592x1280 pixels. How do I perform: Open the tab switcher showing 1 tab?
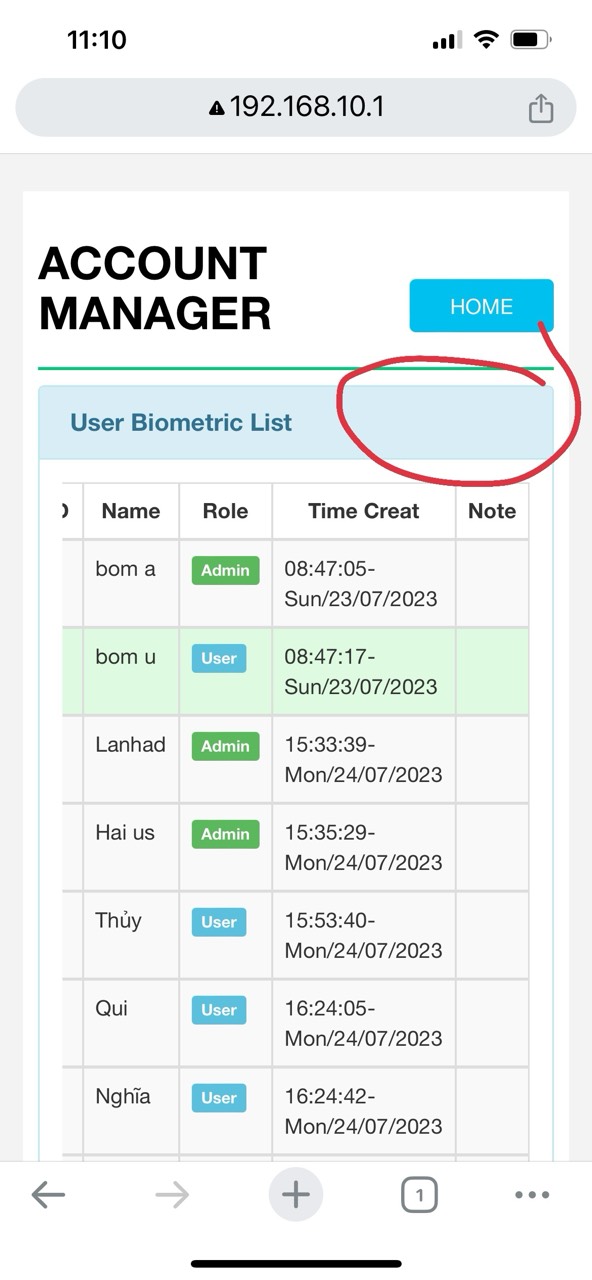(419, 1194)
